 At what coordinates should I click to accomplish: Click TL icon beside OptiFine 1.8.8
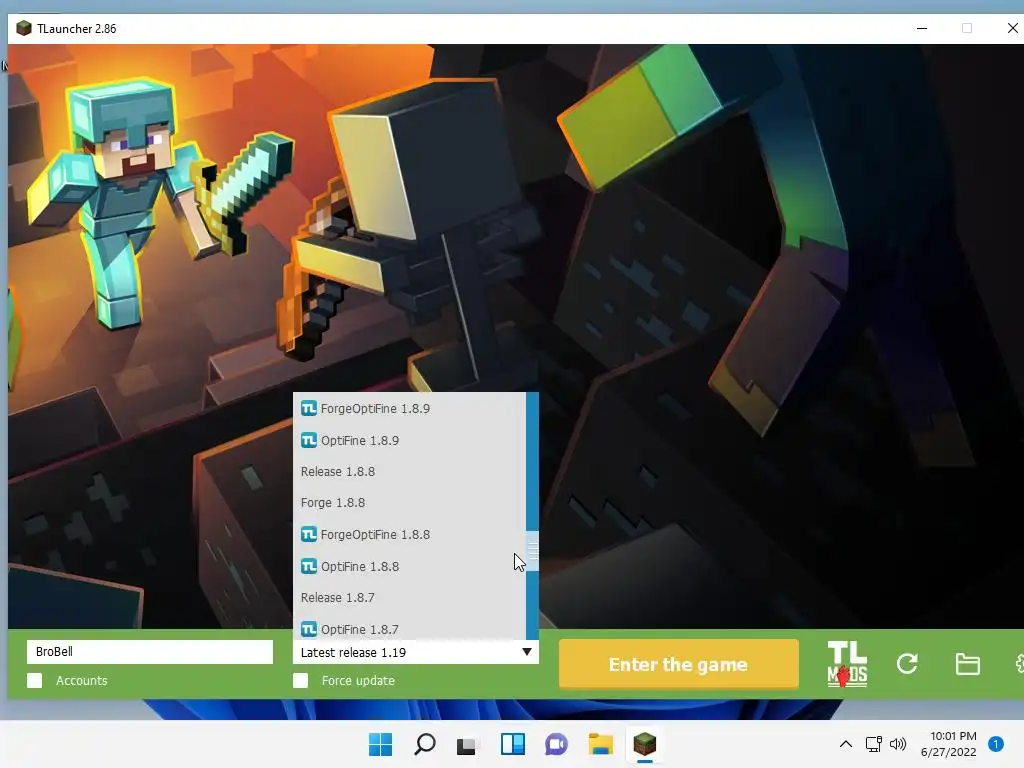(x=309, y=566)
